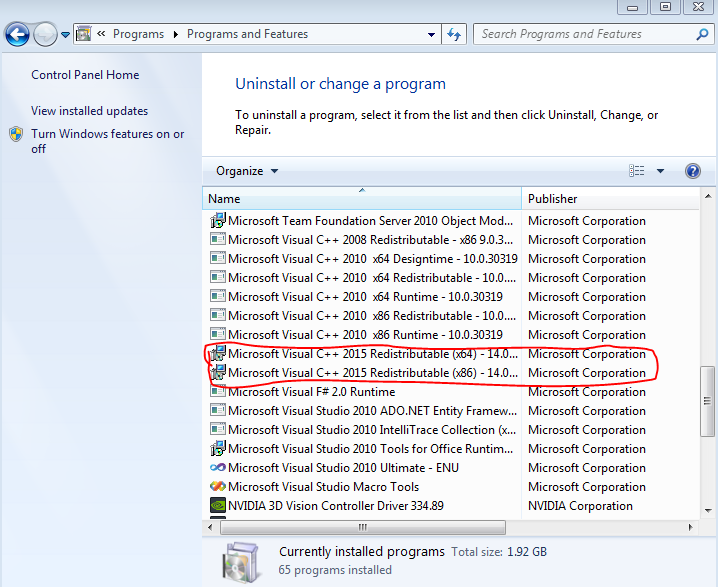Open recent pages dropdown beside Forward arrow

tap(65, 34)
